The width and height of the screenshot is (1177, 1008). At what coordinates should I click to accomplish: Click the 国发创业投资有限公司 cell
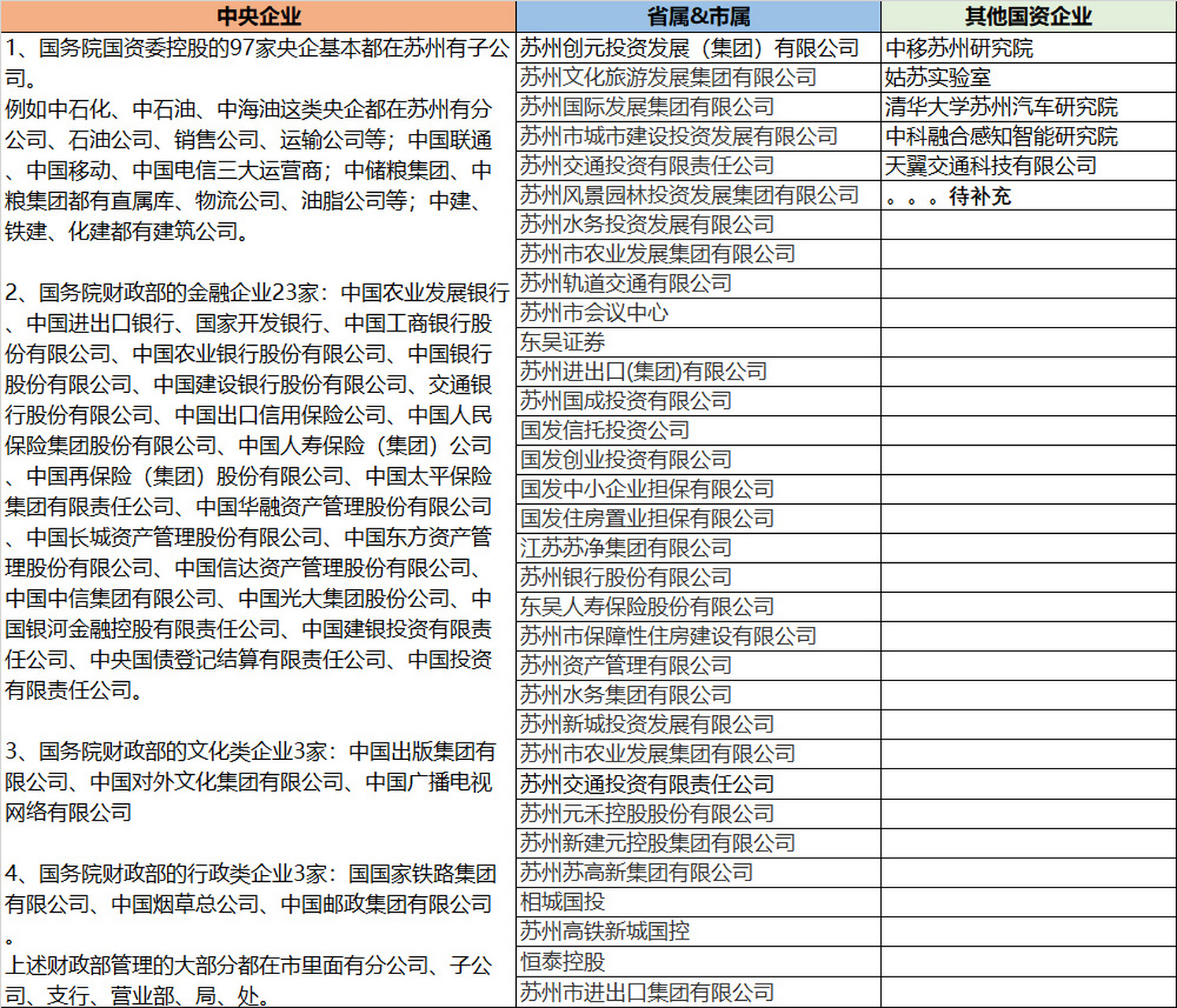(698, 459)
